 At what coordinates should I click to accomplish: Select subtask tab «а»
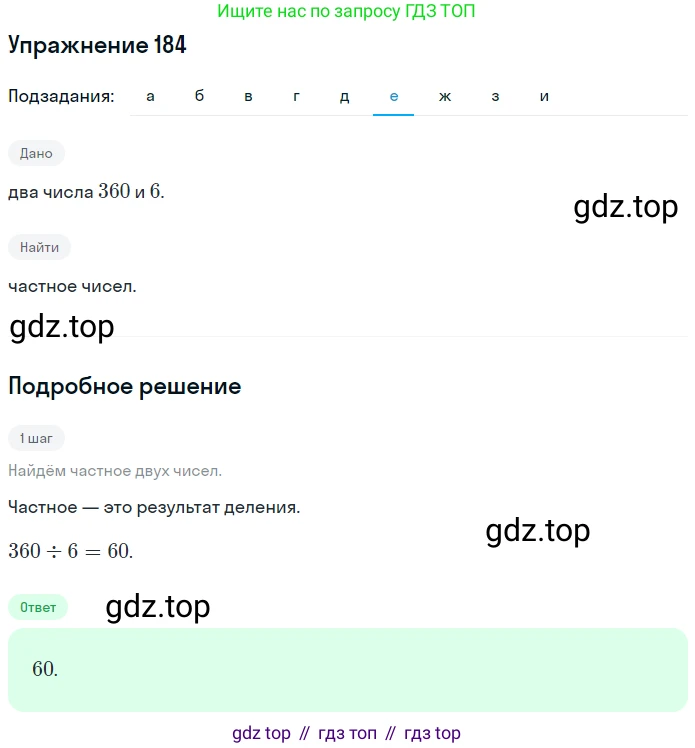(150, 96)
